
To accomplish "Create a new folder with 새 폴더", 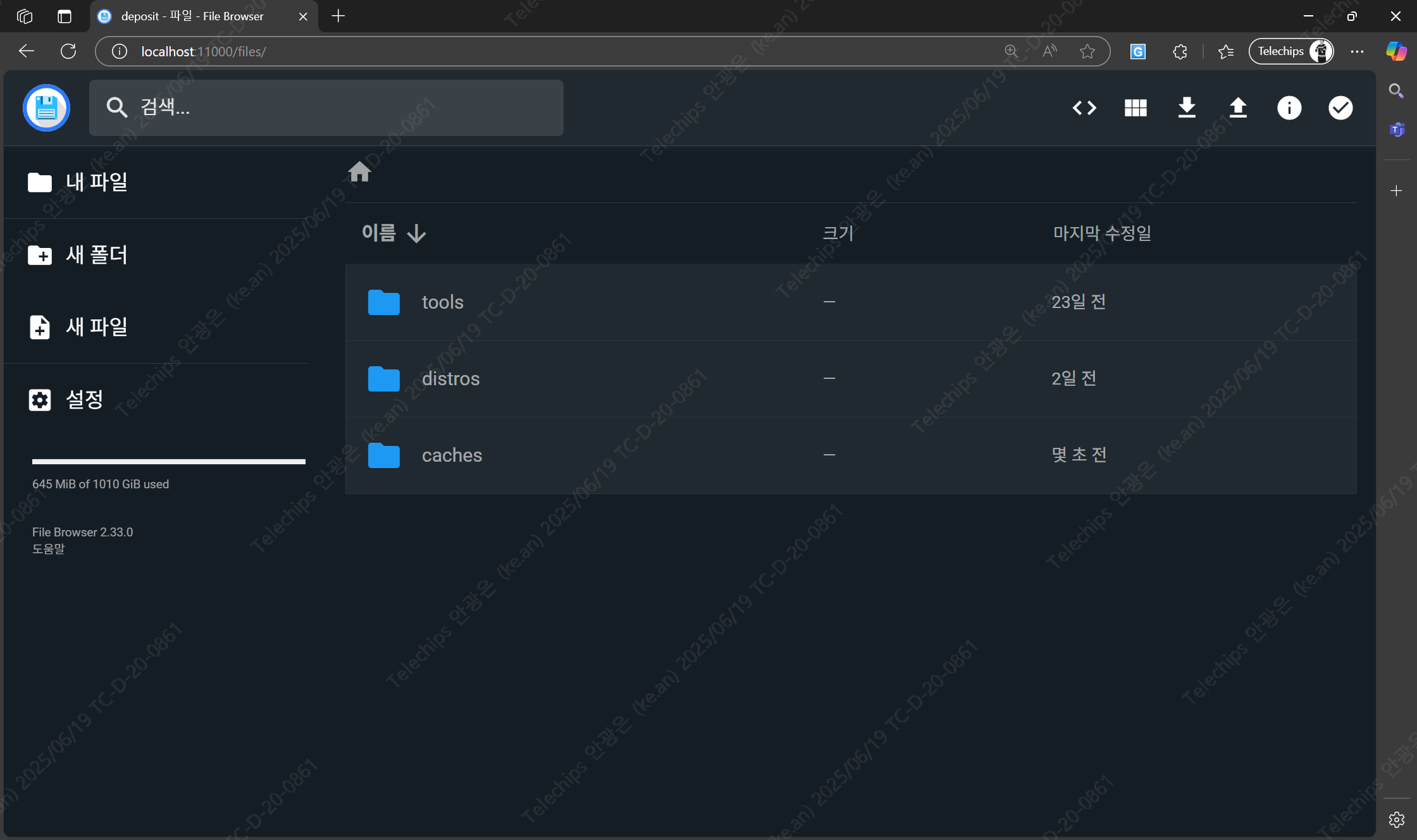I will pyautogui.click(x=78, y=255).
